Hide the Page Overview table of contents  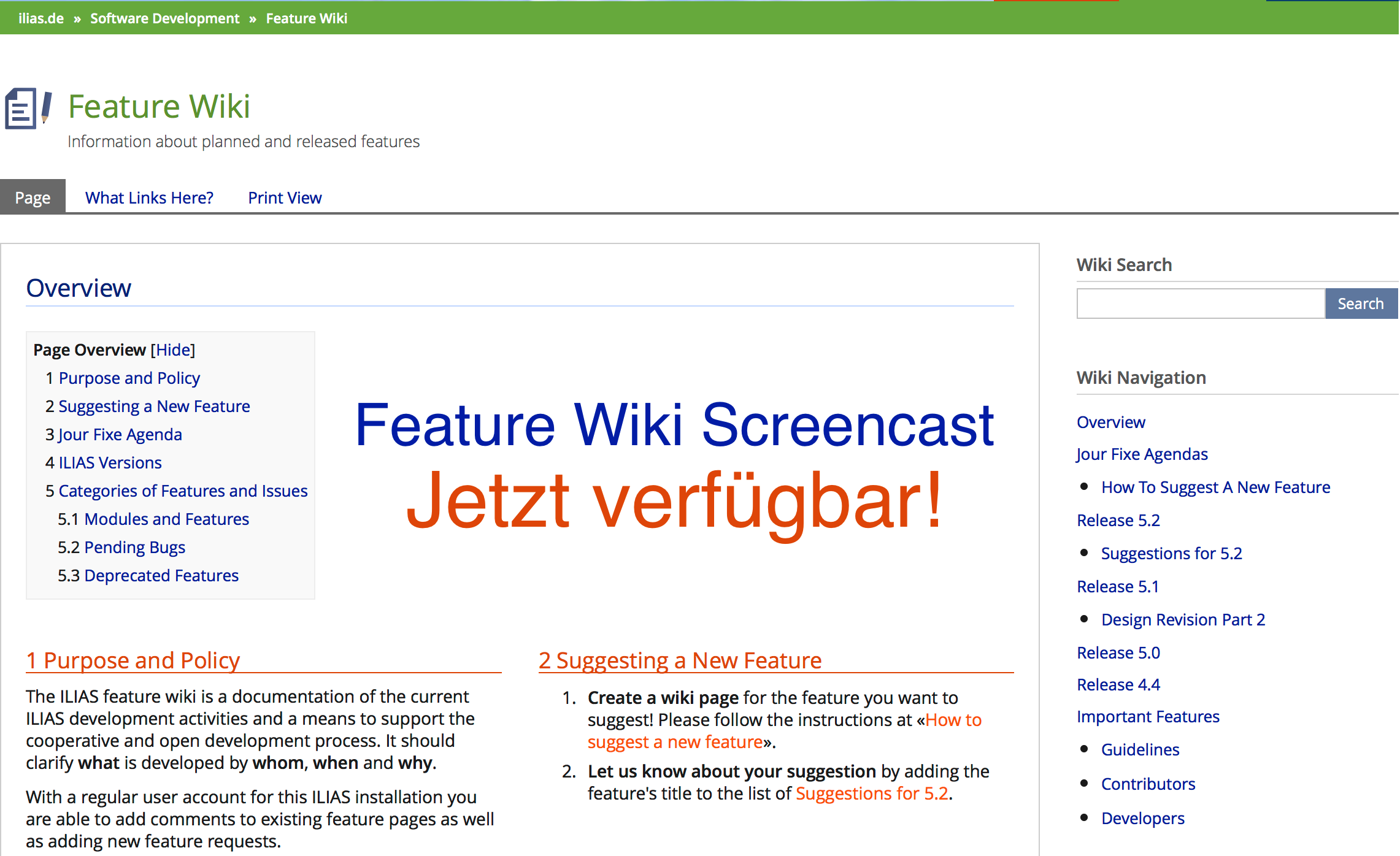173,350
